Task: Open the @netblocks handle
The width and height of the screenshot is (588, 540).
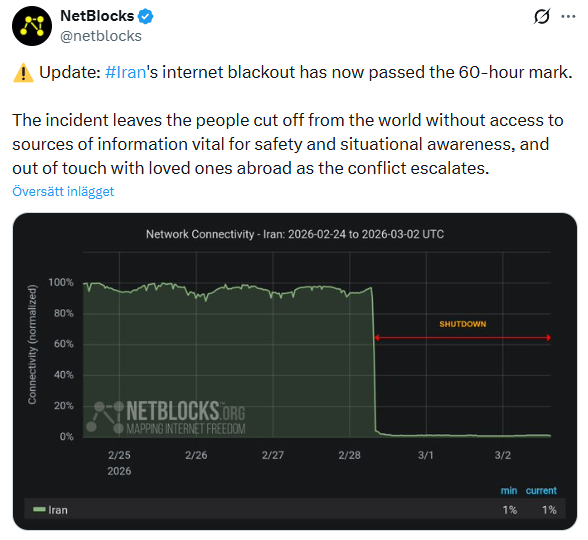Action: pyautogui.click(x=101, y=36)
